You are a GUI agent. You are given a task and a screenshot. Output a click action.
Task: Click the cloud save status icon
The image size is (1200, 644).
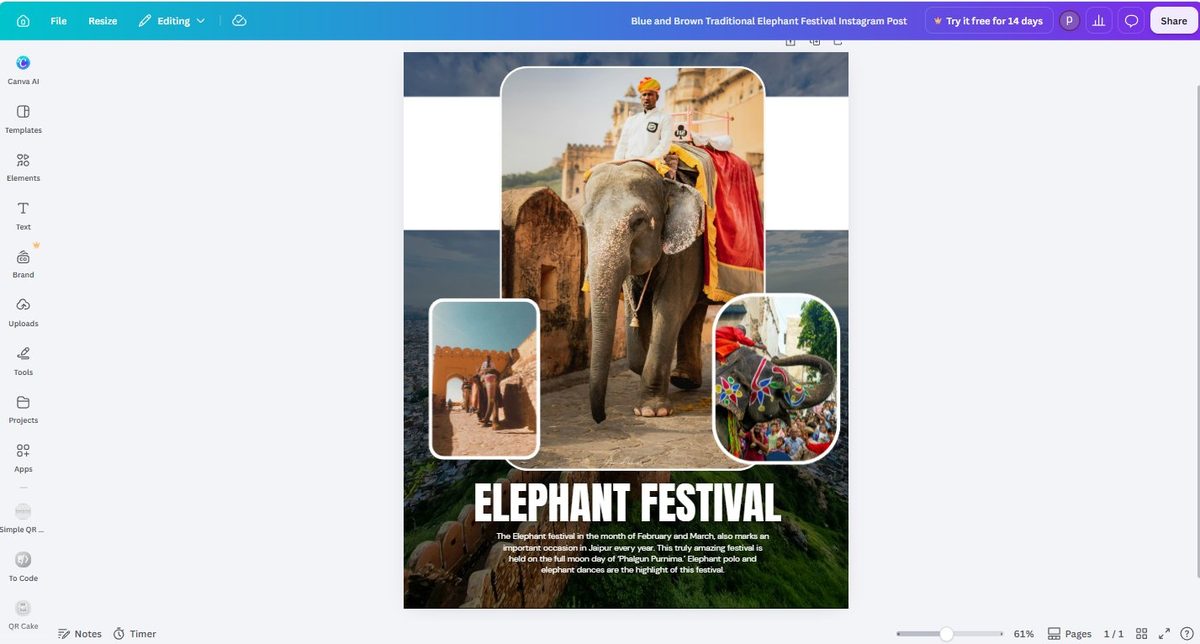(239, 20)
